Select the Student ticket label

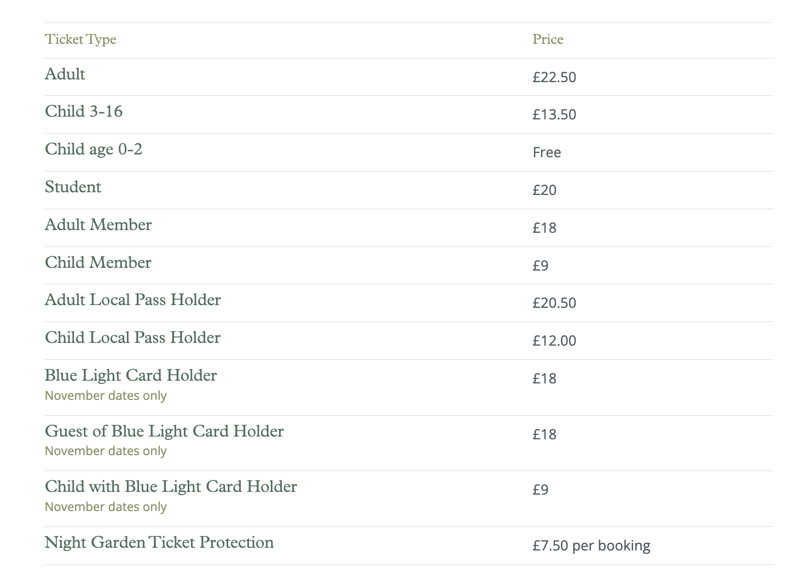[x=73, y=187]
